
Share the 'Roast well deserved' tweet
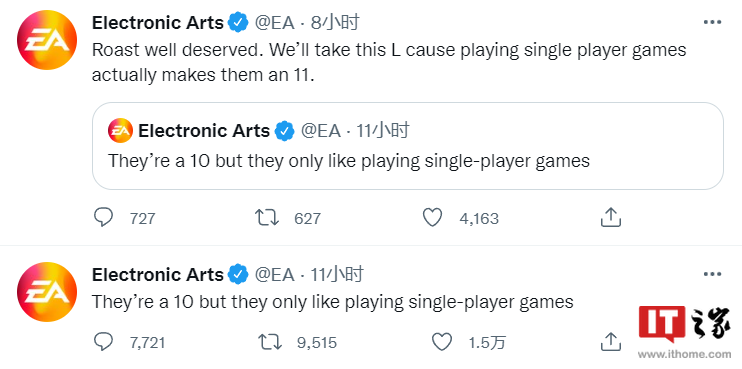point(610,218)
